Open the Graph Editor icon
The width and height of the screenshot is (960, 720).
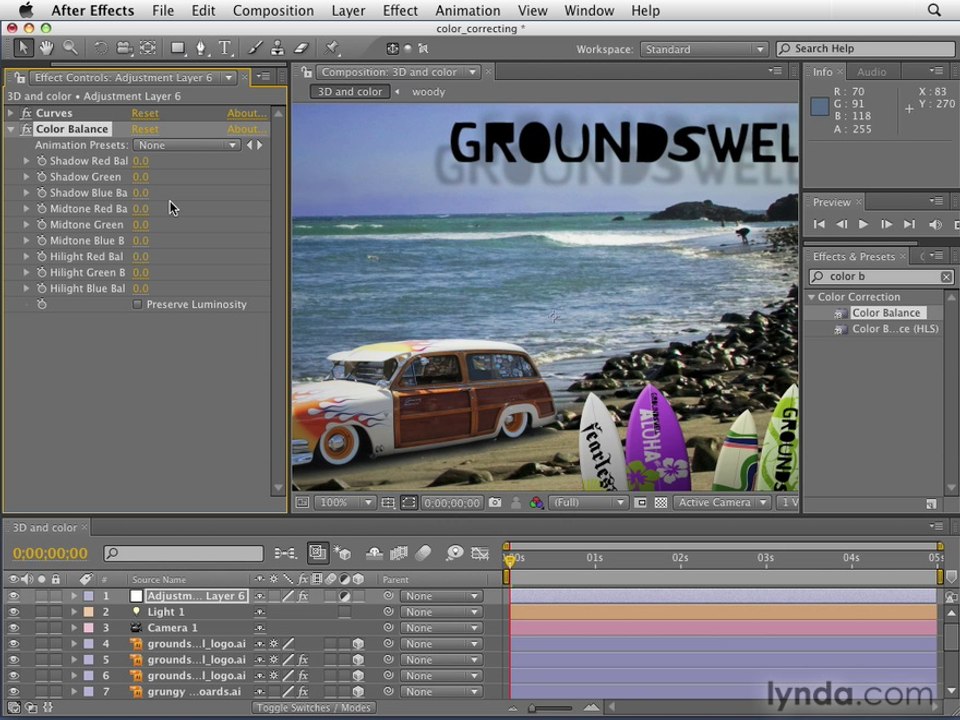click(480, 553)
